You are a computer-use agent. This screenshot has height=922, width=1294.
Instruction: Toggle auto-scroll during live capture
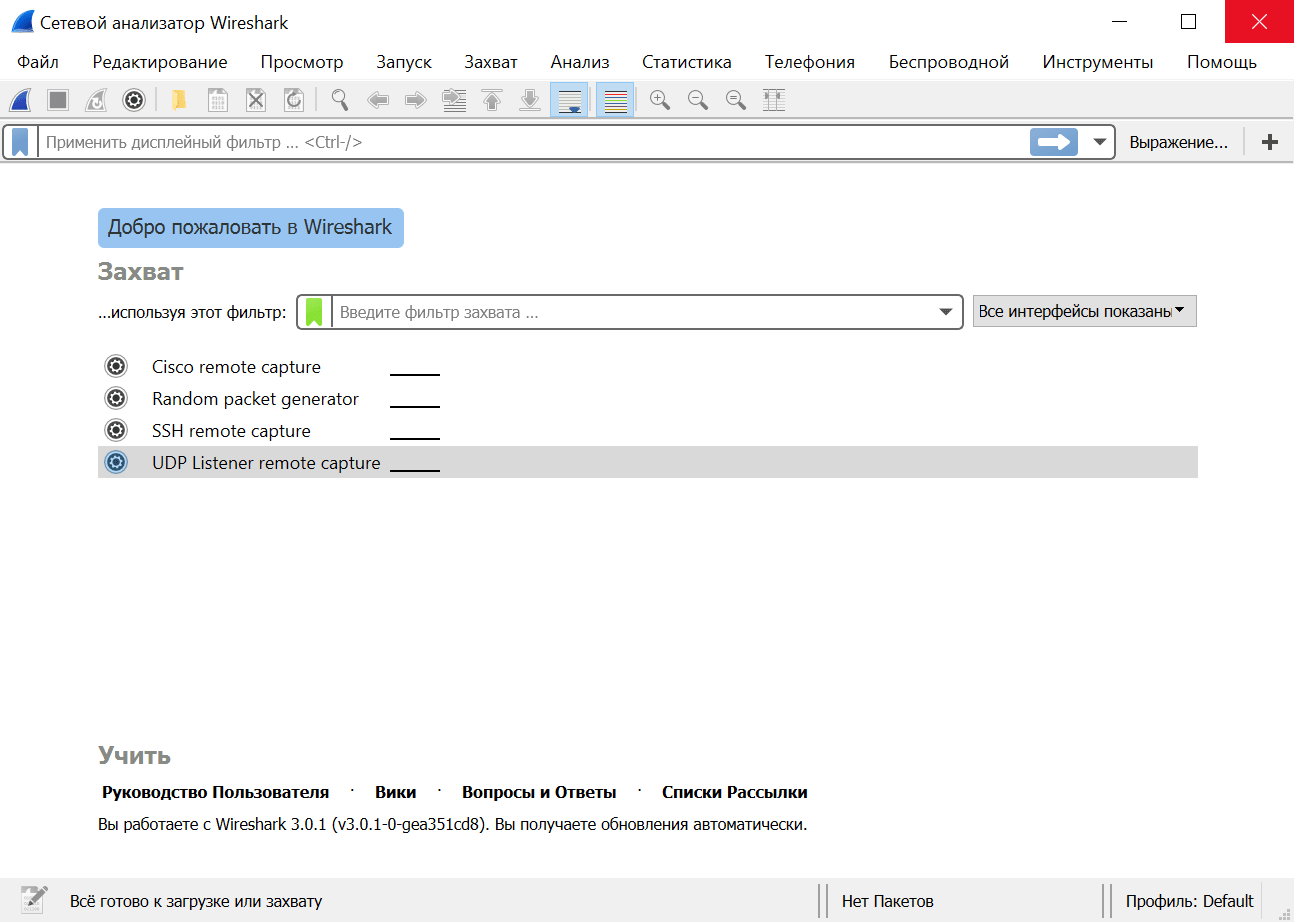tap(569, 100)
